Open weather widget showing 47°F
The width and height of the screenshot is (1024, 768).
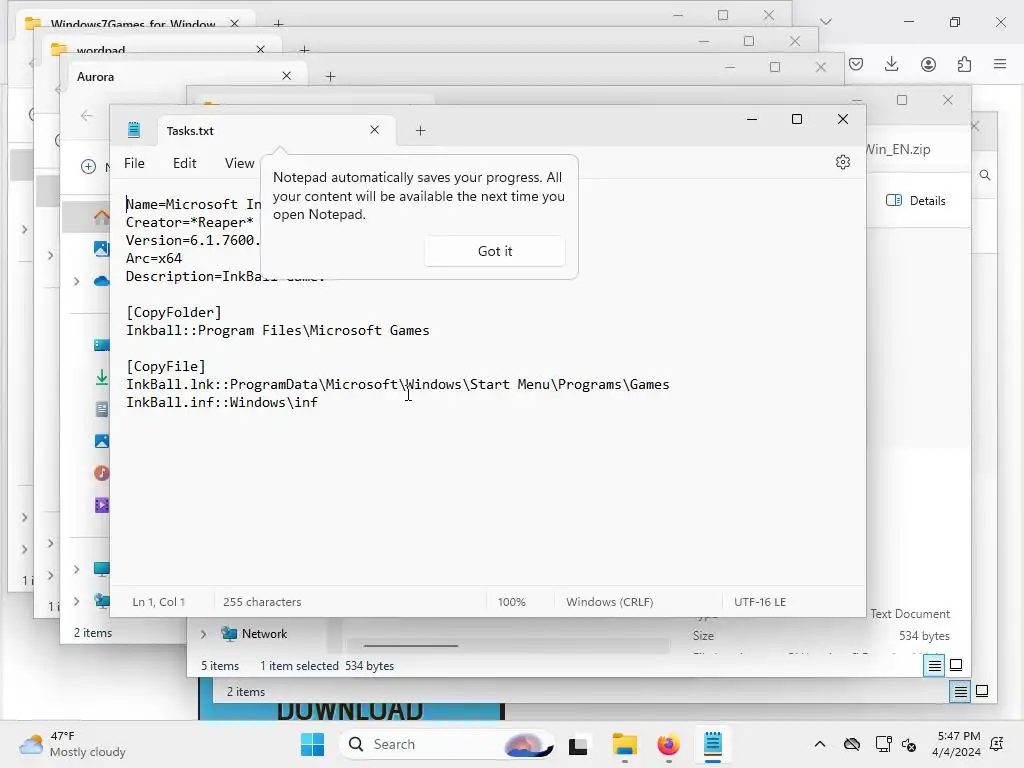(x=72, y=744)
